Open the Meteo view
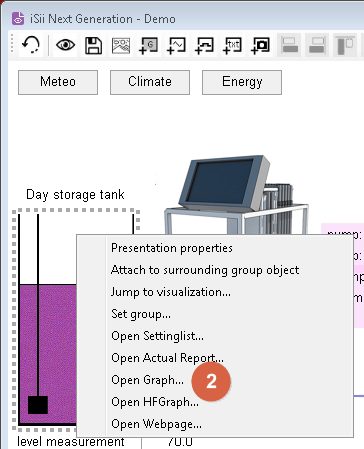Image resolution: width=364 pixels, height=449 pixels. pyautogui.click(x=58, y=82)
